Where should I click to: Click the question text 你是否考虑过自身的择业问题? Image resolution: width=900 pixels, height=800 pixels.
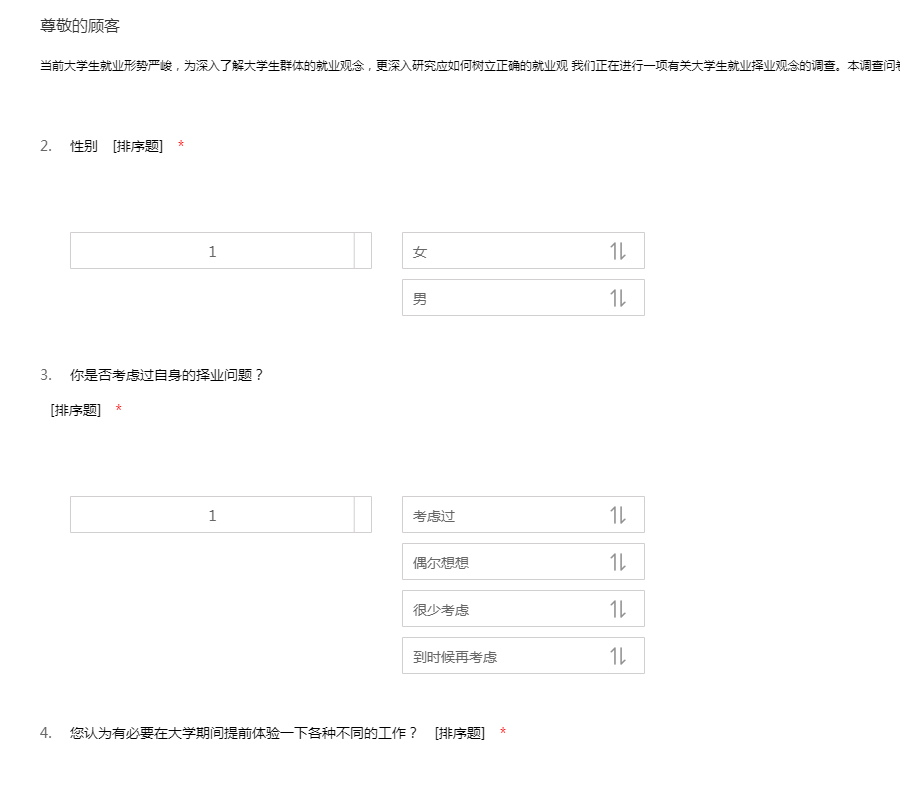point(166,375)
